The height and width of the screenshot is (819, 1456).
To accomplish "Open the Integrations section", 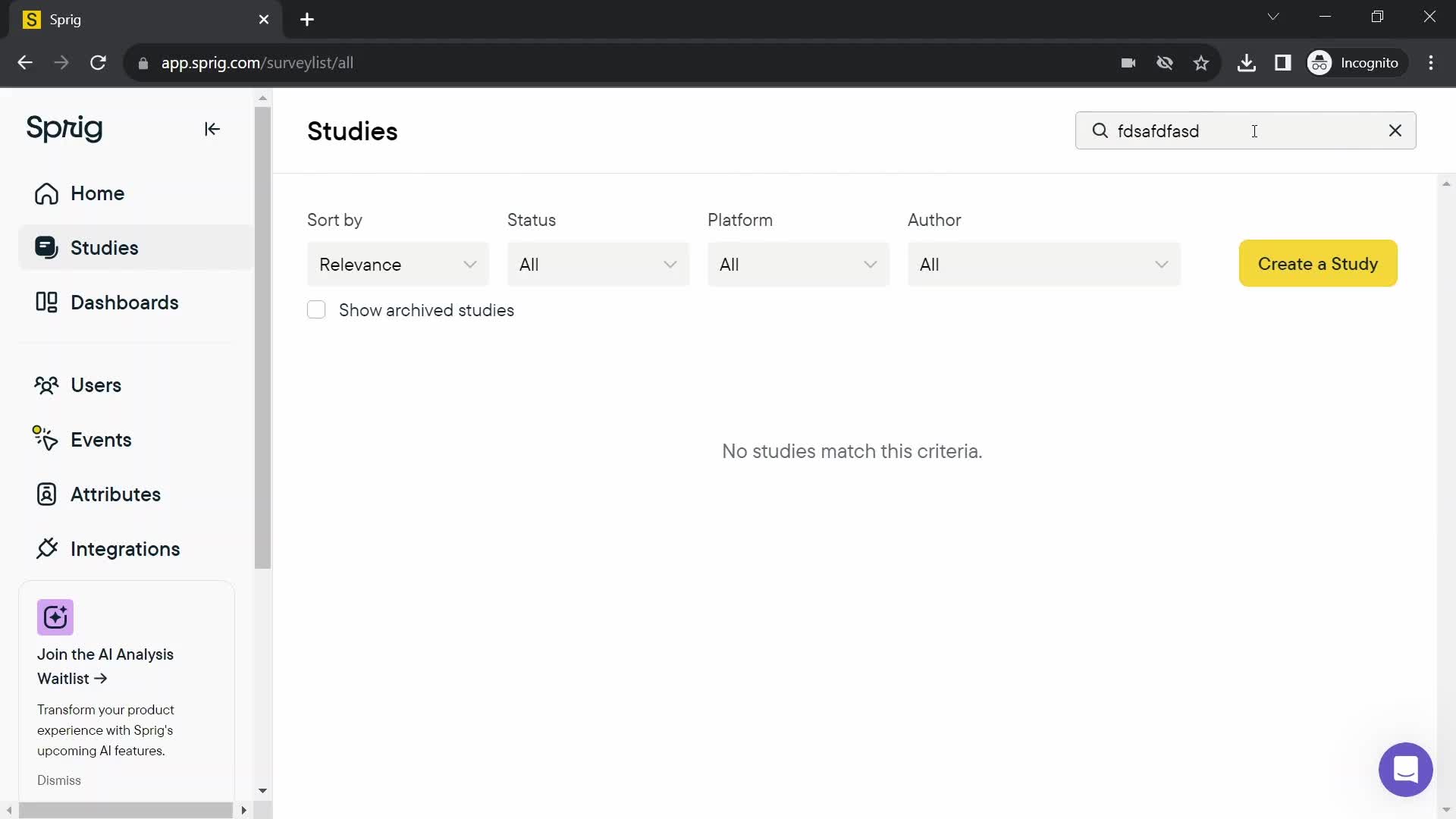I will [125, 549].
